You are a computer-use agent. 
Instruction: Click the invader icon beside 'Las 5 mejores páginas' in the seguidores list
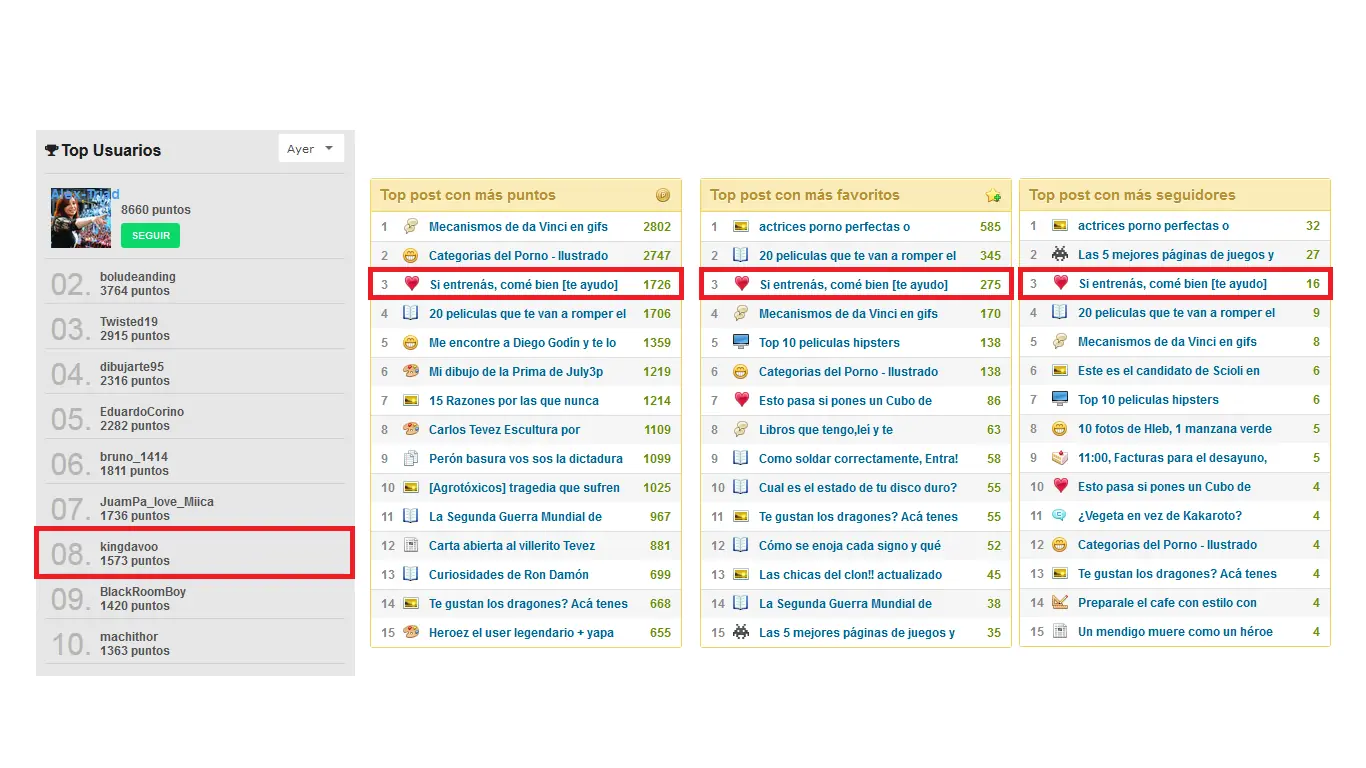click(1059, 255)
